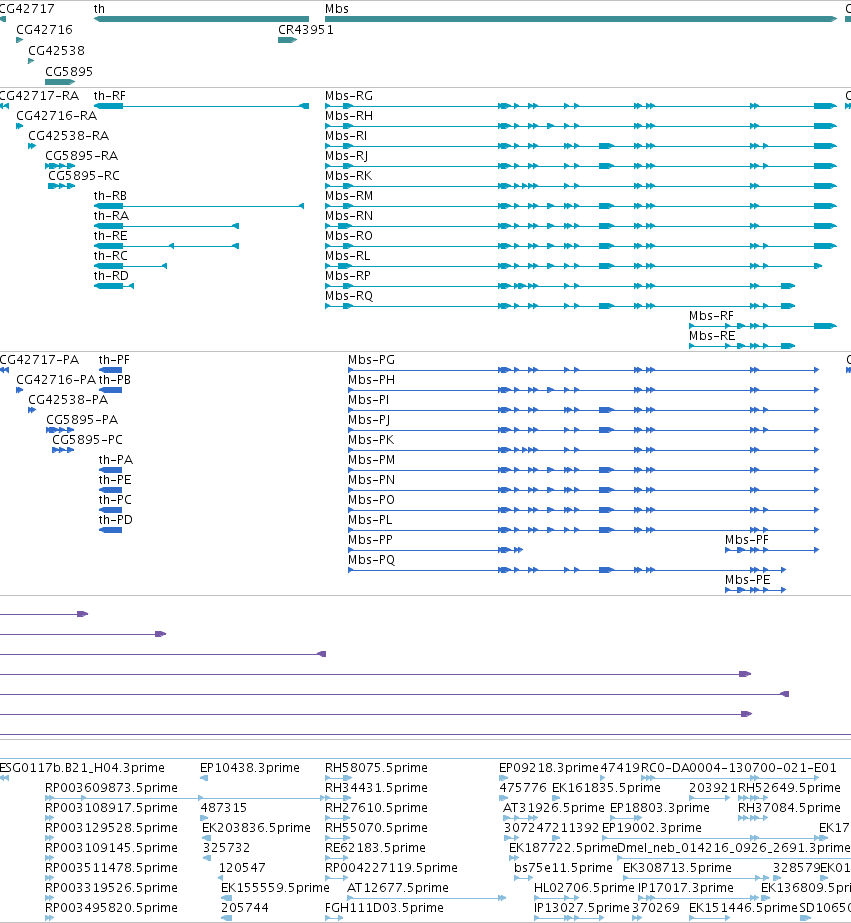Click the CR43951 gene feature
This screenshot has height=923, width=851.
point(287,40)
